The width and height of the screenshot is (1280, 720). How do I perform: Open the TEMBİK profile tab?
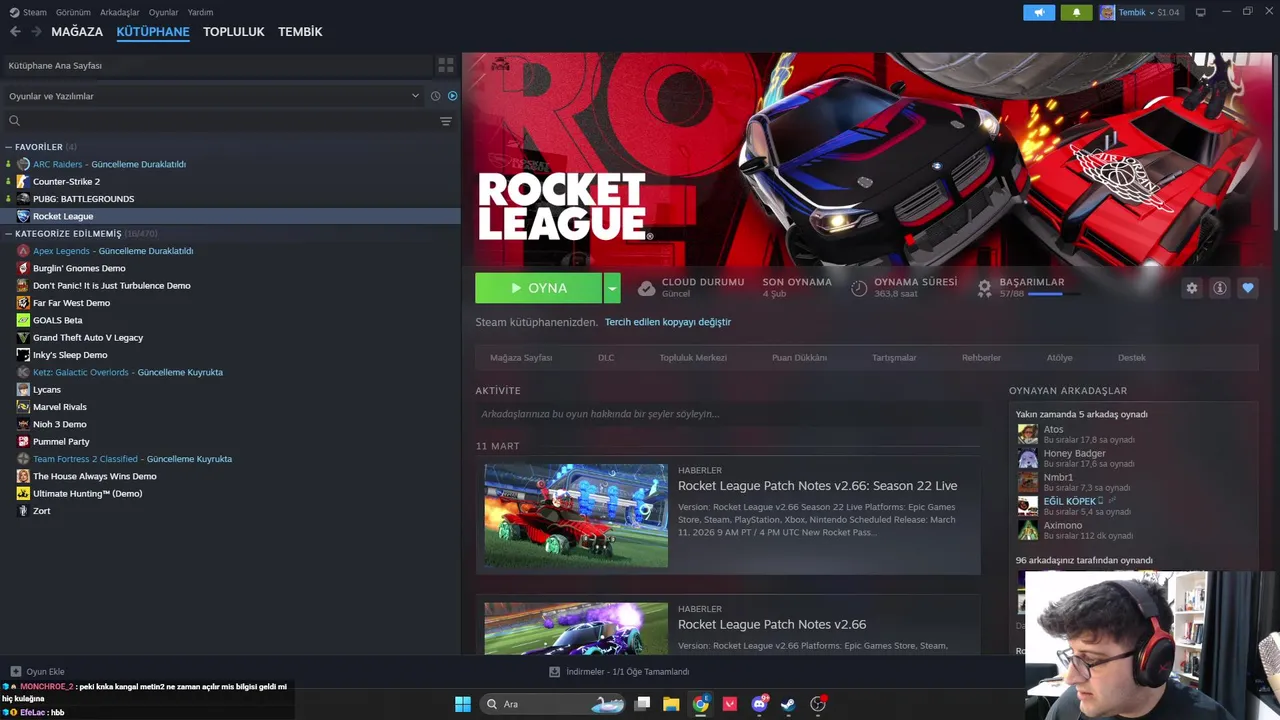click(x=300, y=32)
